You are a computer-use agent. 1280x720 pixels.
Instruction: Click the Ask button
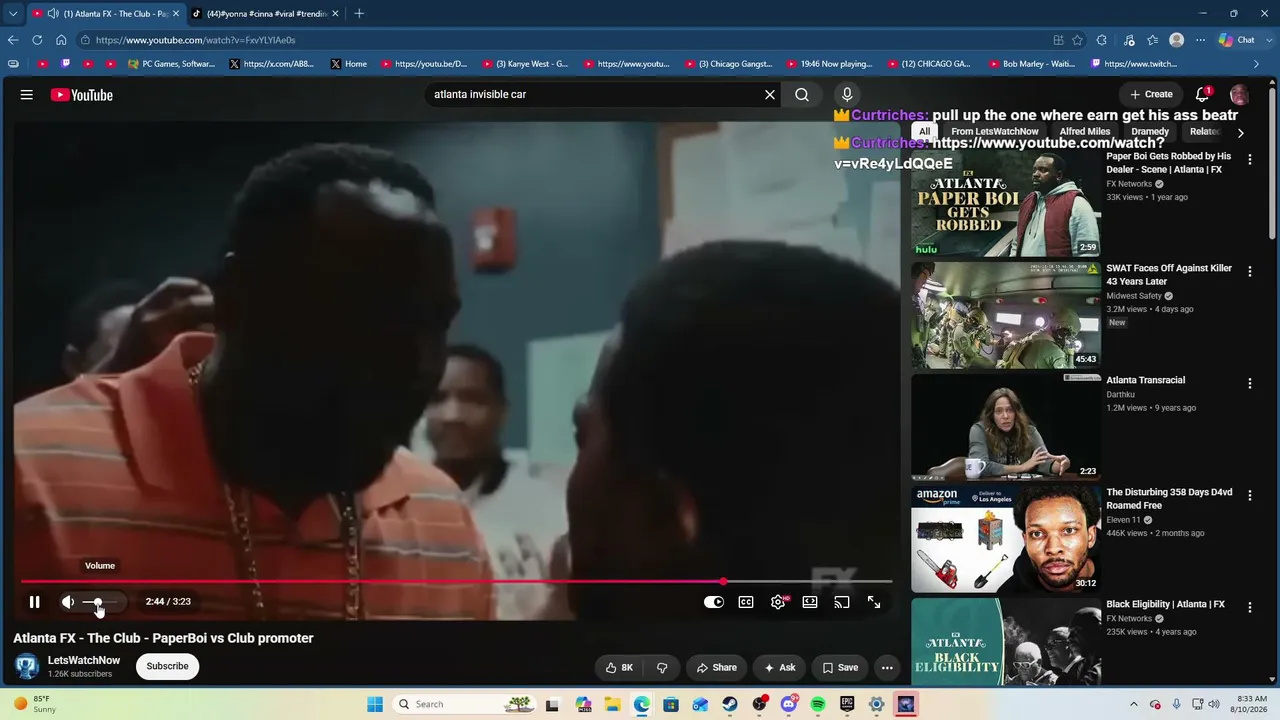(780, 668)
